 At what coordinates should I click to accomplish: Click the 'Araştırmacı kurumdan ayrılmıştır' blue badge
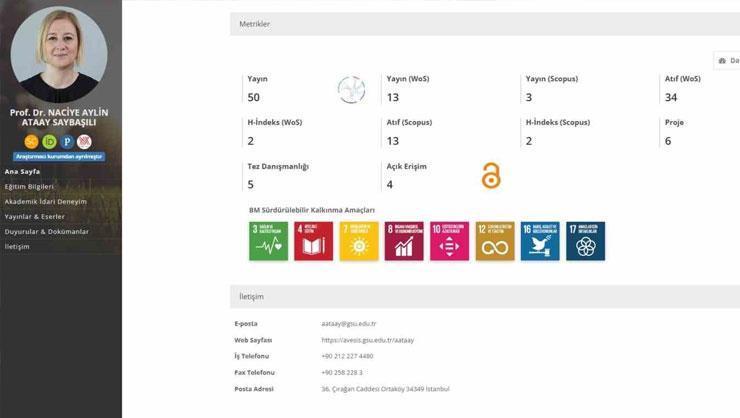(59, 157)
